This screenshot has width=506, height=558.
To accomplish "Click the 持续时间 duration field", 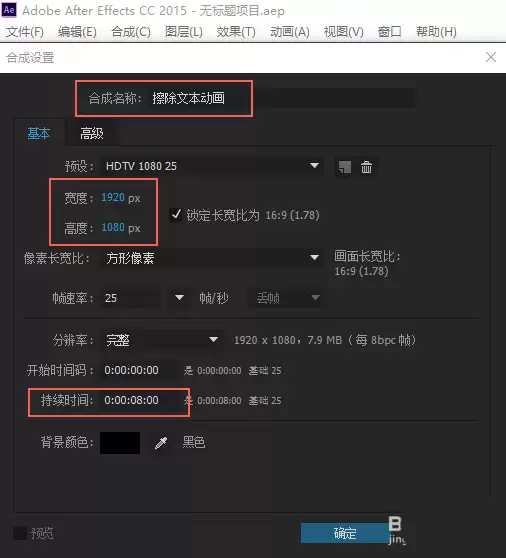I will pos(137,400).
